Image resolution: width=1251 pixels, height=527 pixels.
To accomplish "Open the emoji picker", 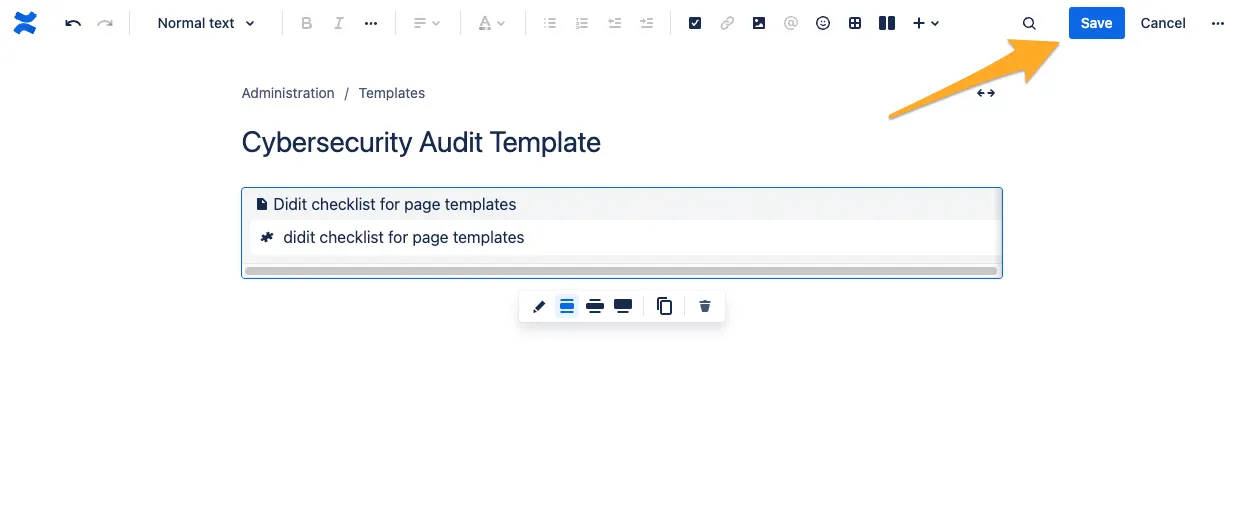I will (823, 23).
